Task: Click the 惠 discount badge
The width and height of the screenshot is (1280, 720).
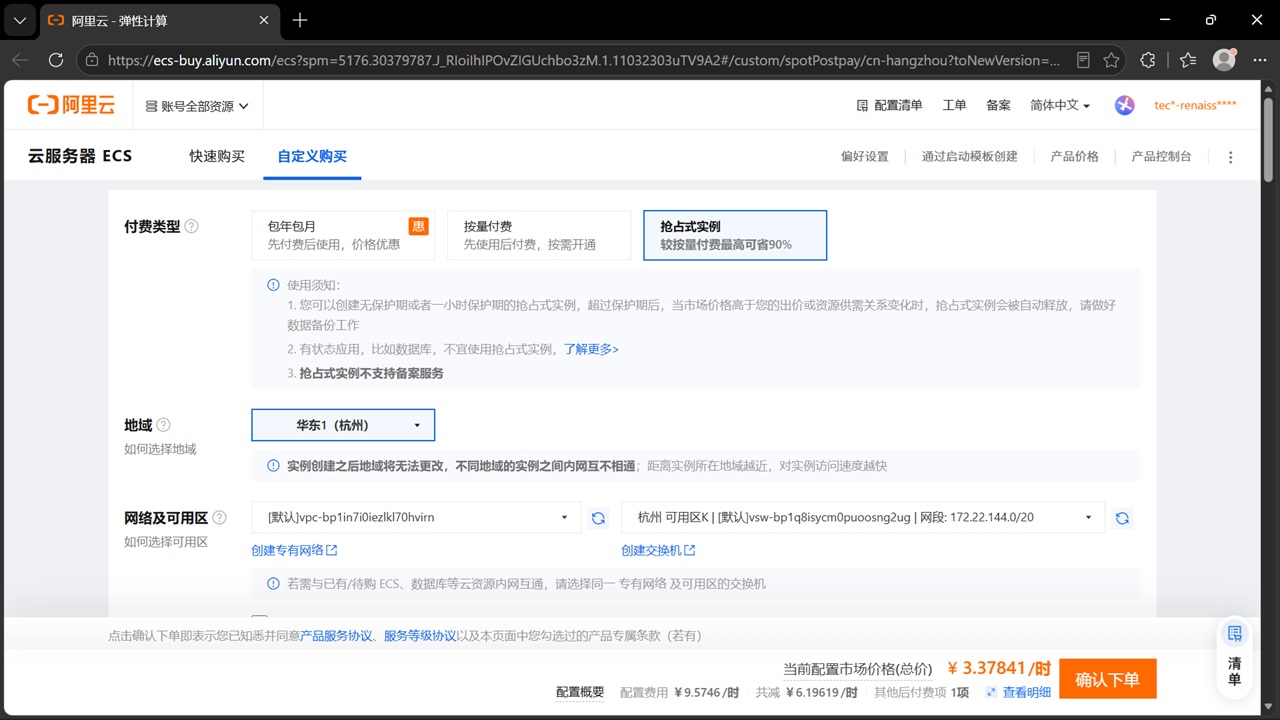Action: tap(418, 226)
